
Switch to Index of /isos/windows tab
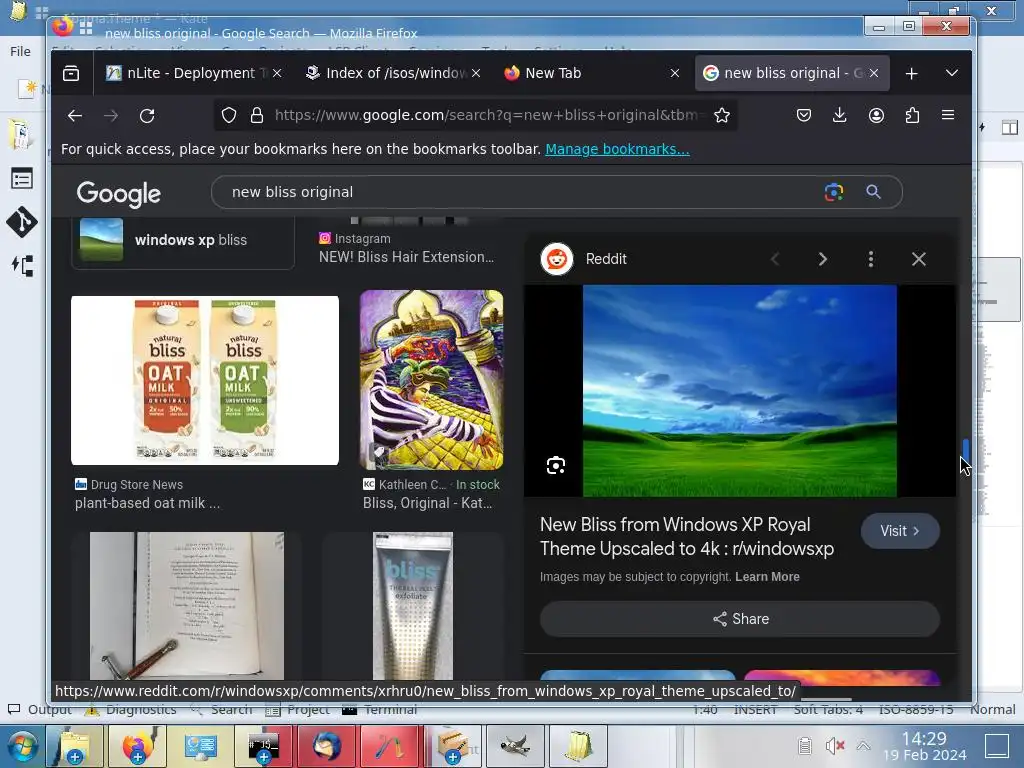pos(394,73)
